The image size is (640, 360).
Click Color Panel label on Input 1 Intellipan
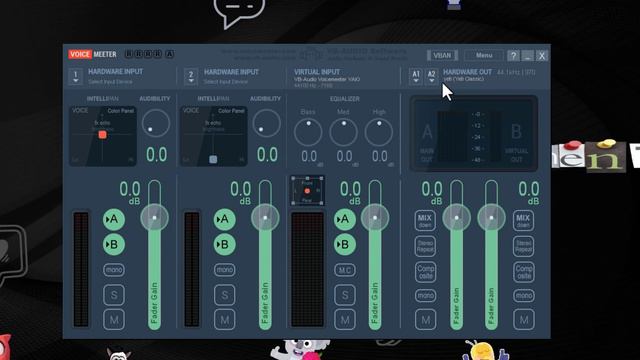[120, 111]
